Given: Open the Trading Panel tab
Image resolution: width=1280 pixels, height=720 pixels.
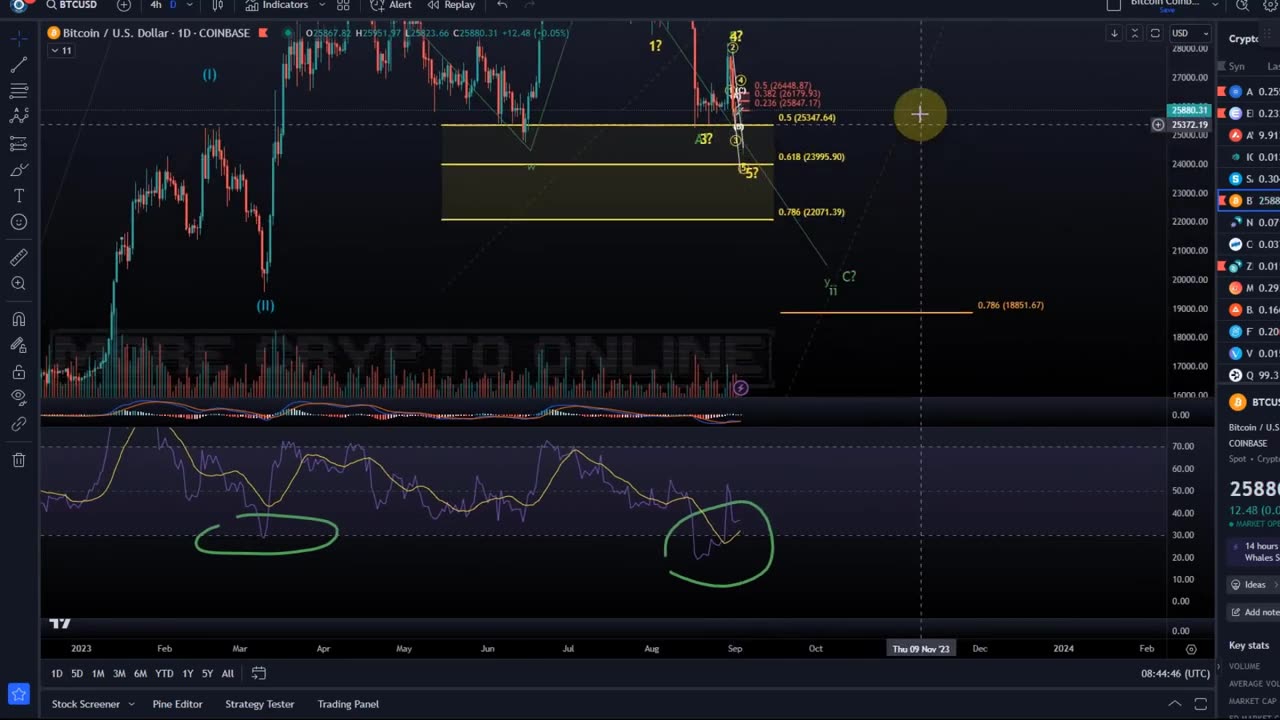Looking at the screenshot, I should 348,704.
